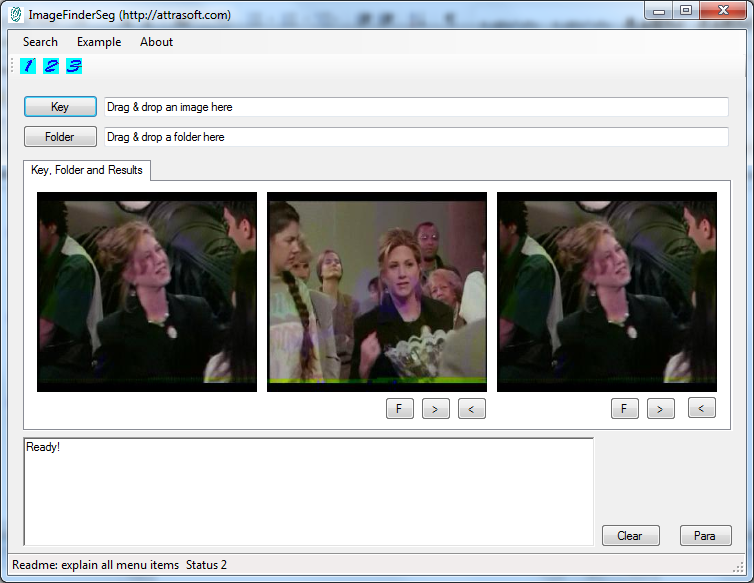This screenshot has height=583, width=754.
Task: Open the Search menu
Action: [40, 42]
